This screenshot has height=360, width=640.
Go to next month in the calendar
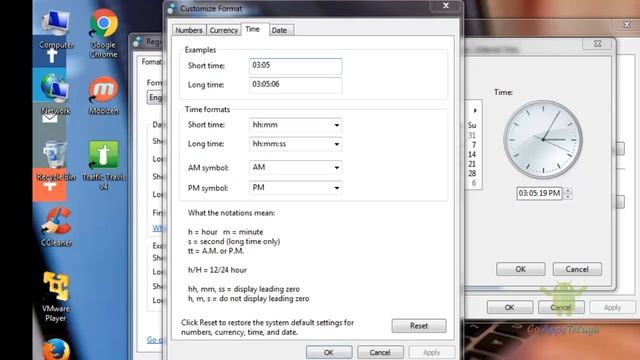point(475,111)
